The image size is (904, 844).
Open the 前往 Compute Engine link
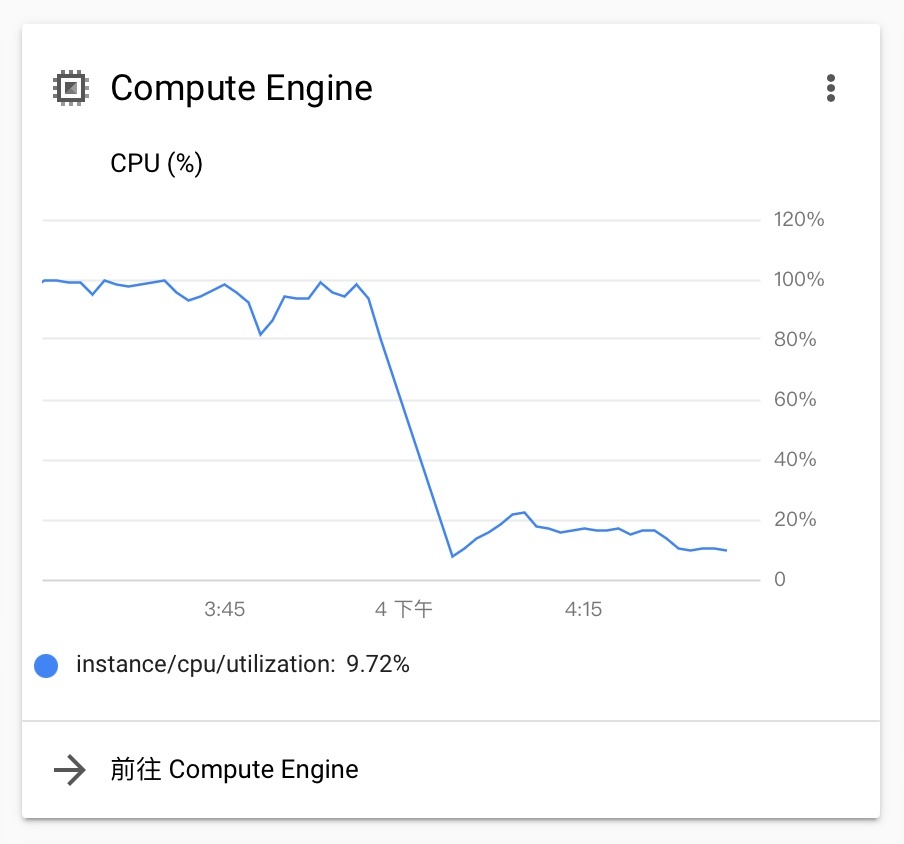234,770
